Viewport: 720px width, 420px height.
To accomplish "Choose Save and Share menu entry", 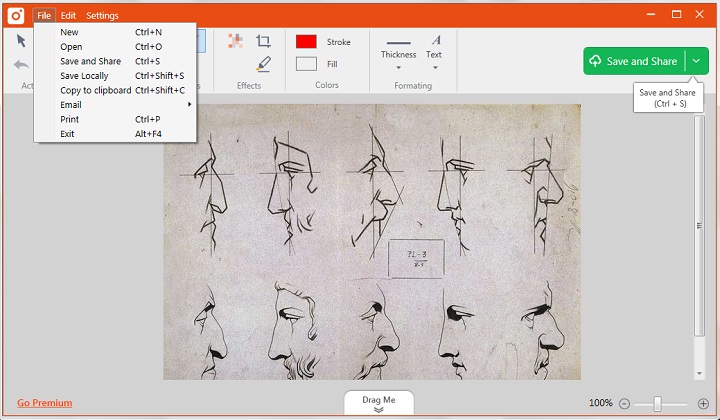I will 115,61.
